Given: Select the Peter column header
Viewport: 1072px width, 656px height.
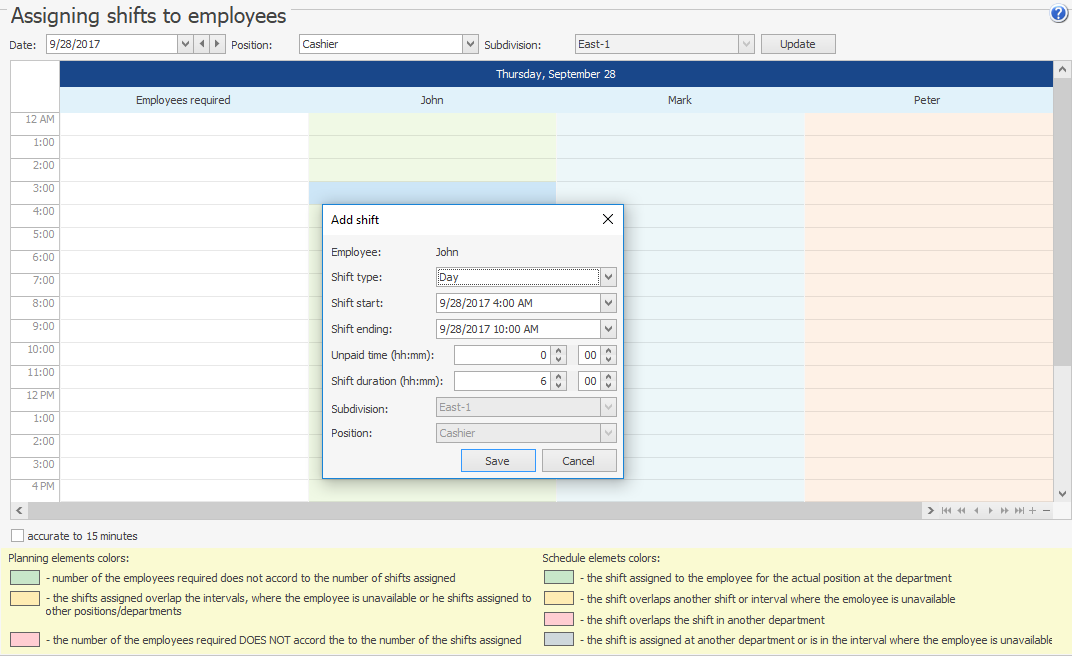Looking at the screenshot, I should coord(927,100).
